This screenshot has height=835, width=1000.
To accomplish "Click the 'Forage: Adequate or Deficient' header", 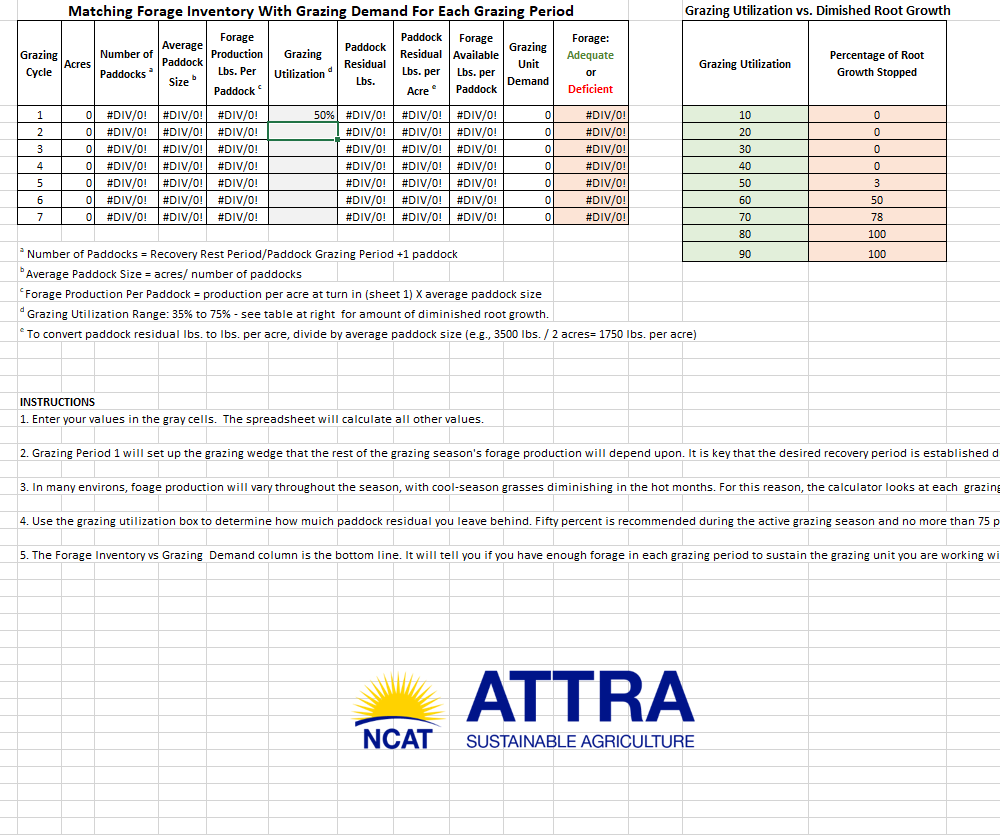I will pyautogui.click(x=590, y=64).
